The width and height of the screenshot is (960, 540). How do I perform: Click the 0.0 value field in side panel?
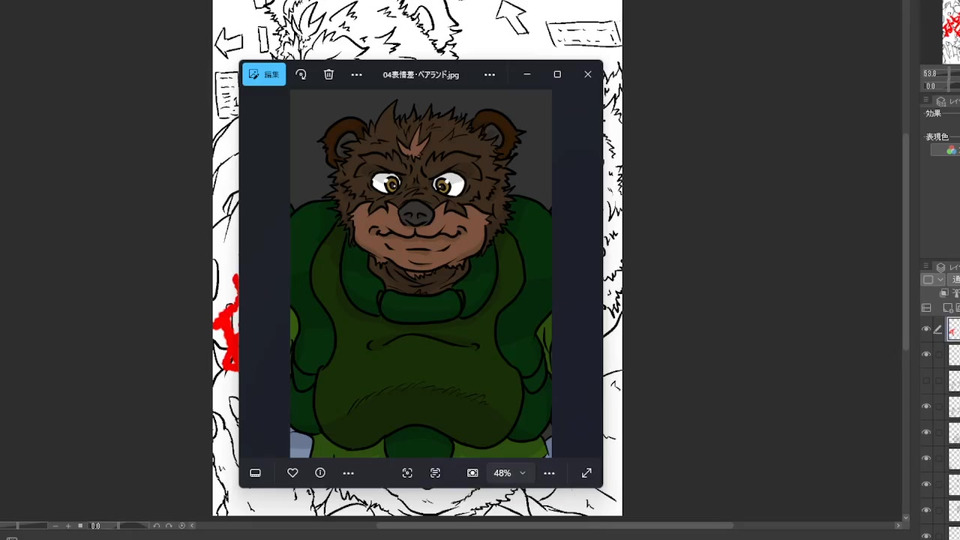[930, 86]
